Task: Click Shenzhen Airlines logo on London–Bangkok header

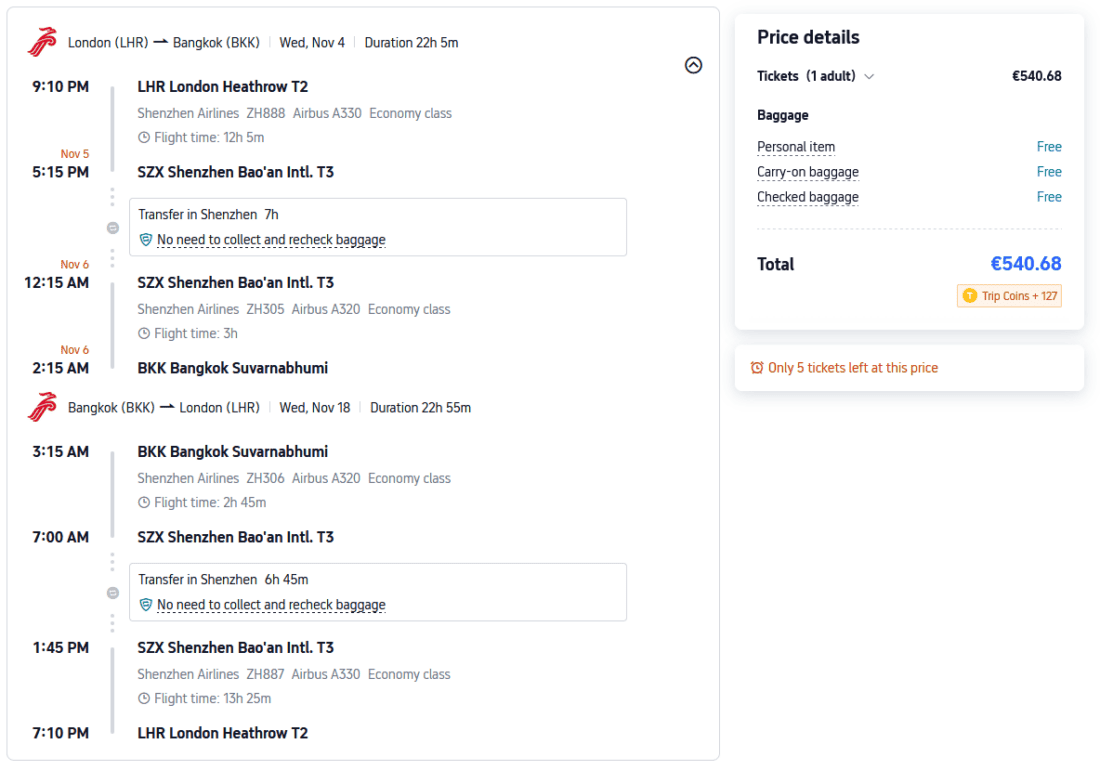Action: [x=42, y=42]
